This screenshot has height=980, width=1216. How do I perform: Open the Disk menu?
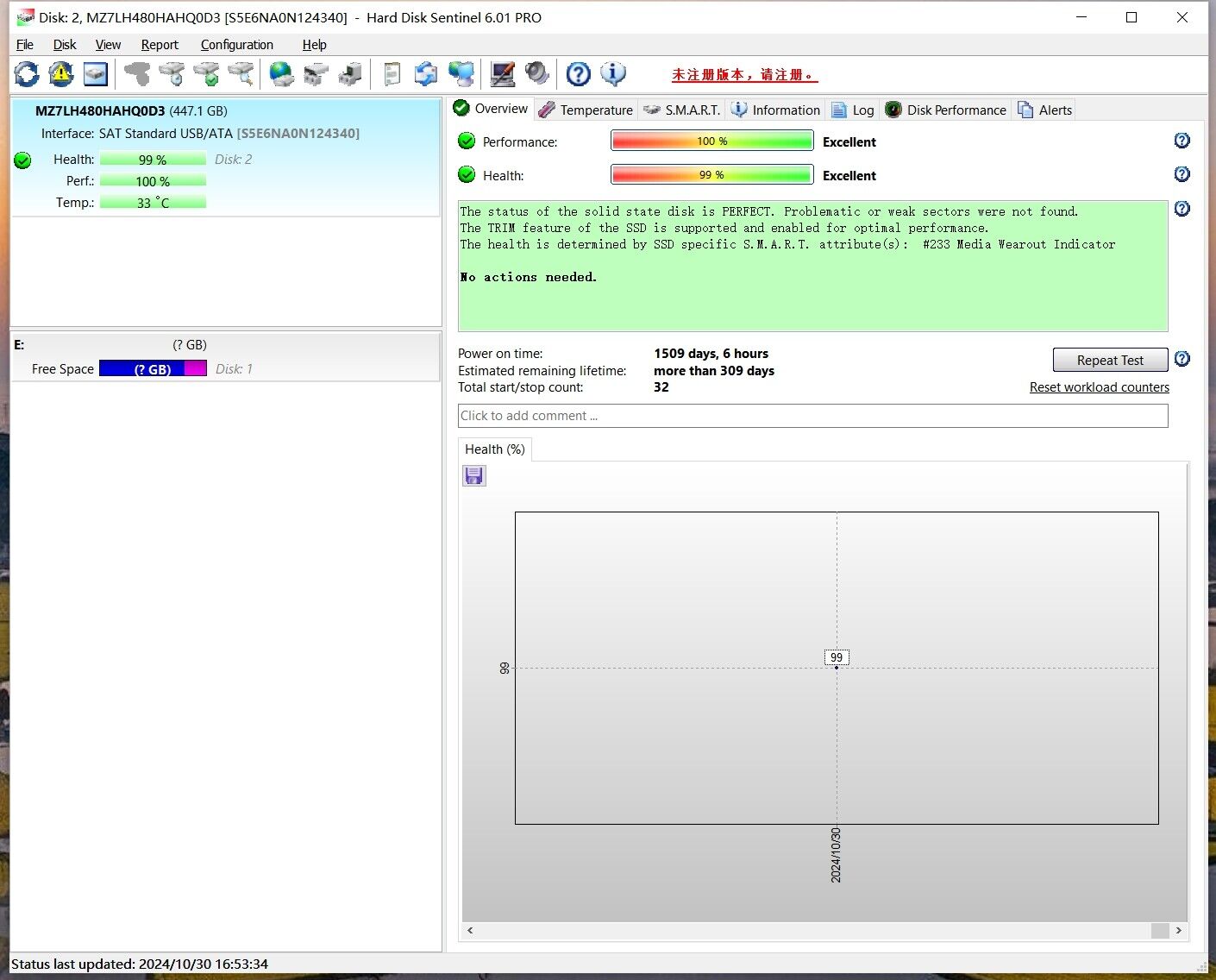(x=65, y=45)
